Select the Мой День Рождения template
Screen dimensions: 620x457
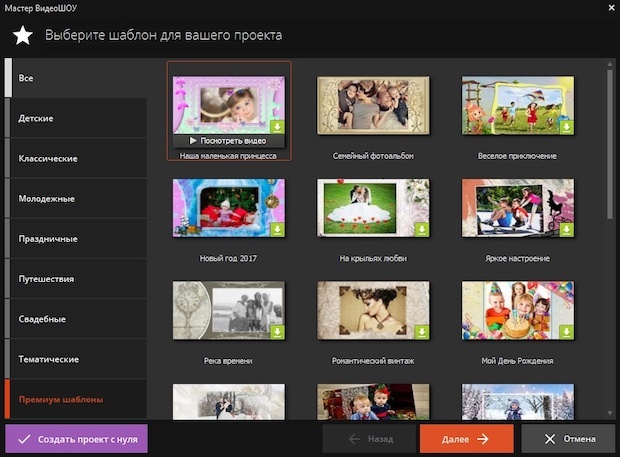pos(518,310)
